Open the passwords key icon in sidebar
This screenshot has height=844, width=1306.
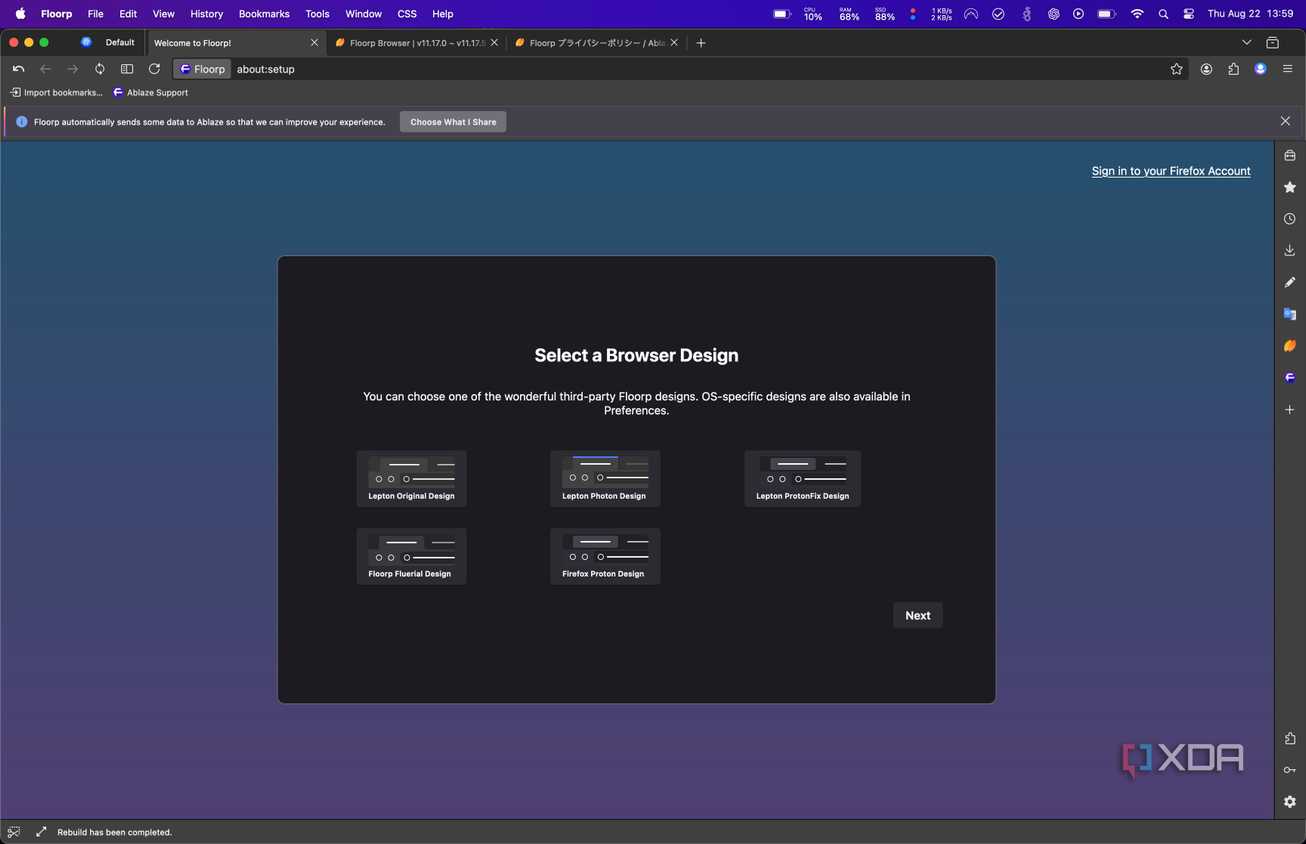[1290, 770]
